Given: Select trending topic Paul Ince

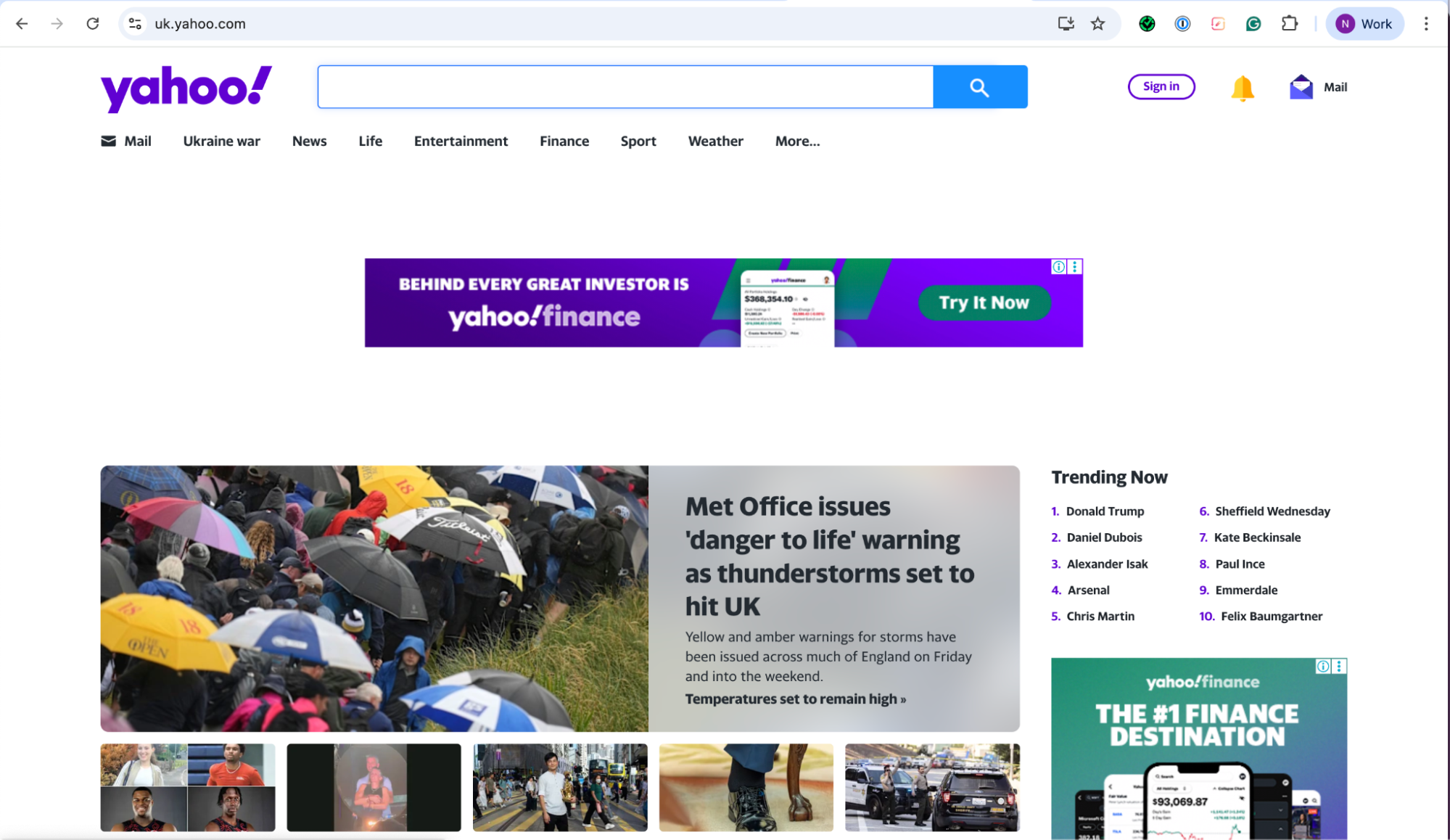Looking at the screenshot, I should [x=1240, y=564].
